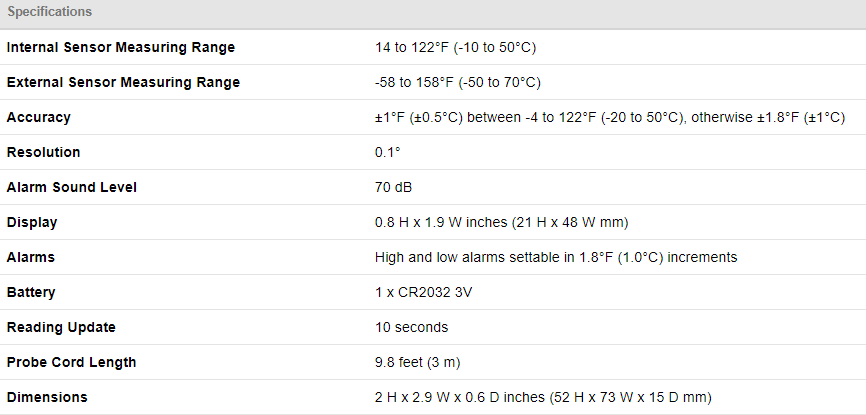Click the External Sensor Measuring Range label
The height and width of the screenshot is (415, 866).
123,82
